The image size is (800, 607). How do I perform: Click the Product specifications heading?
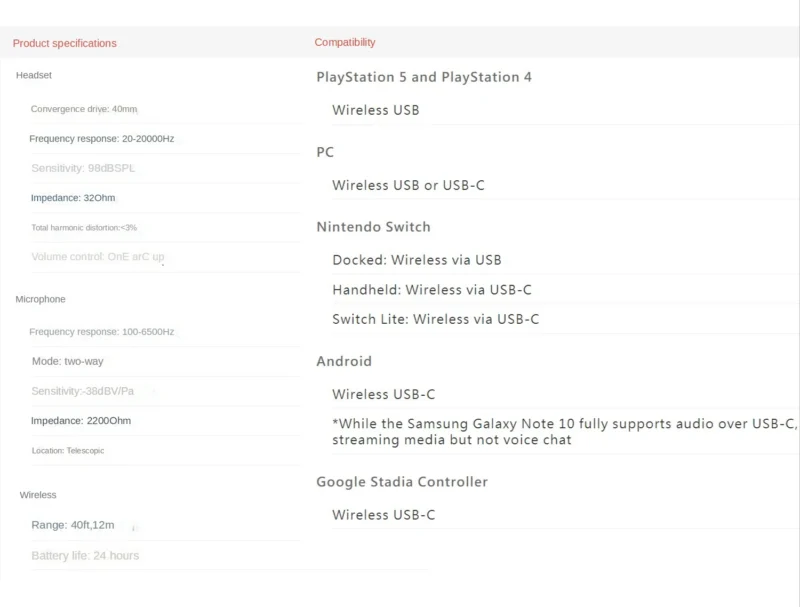[x=64, y=43]
